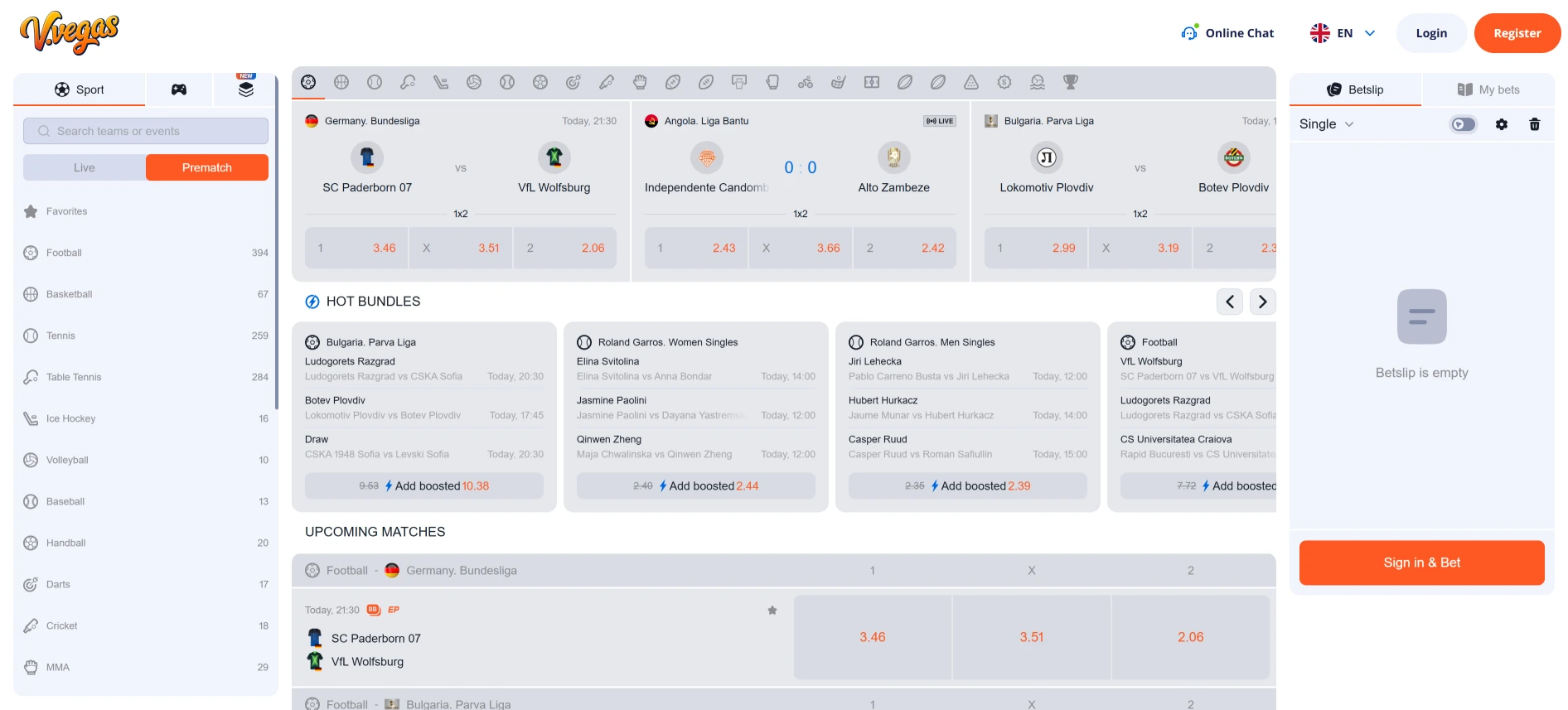Viewport: 1568px width, 710px height.
Task: Add boosted 2.44 bundle
Action: coord(696,485)
